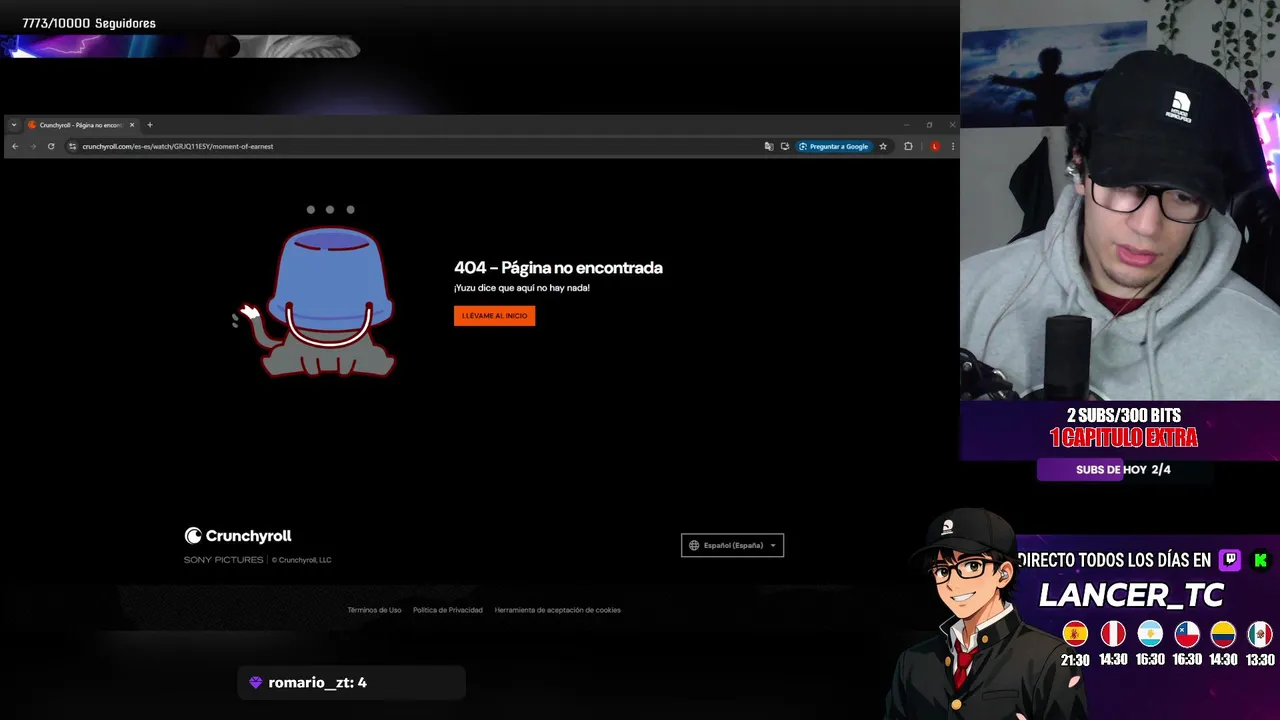Open Herramienta de aceptación de cookies link
Image resolution: width=1280 pixels, height=720 pixels.
(557, 610)
